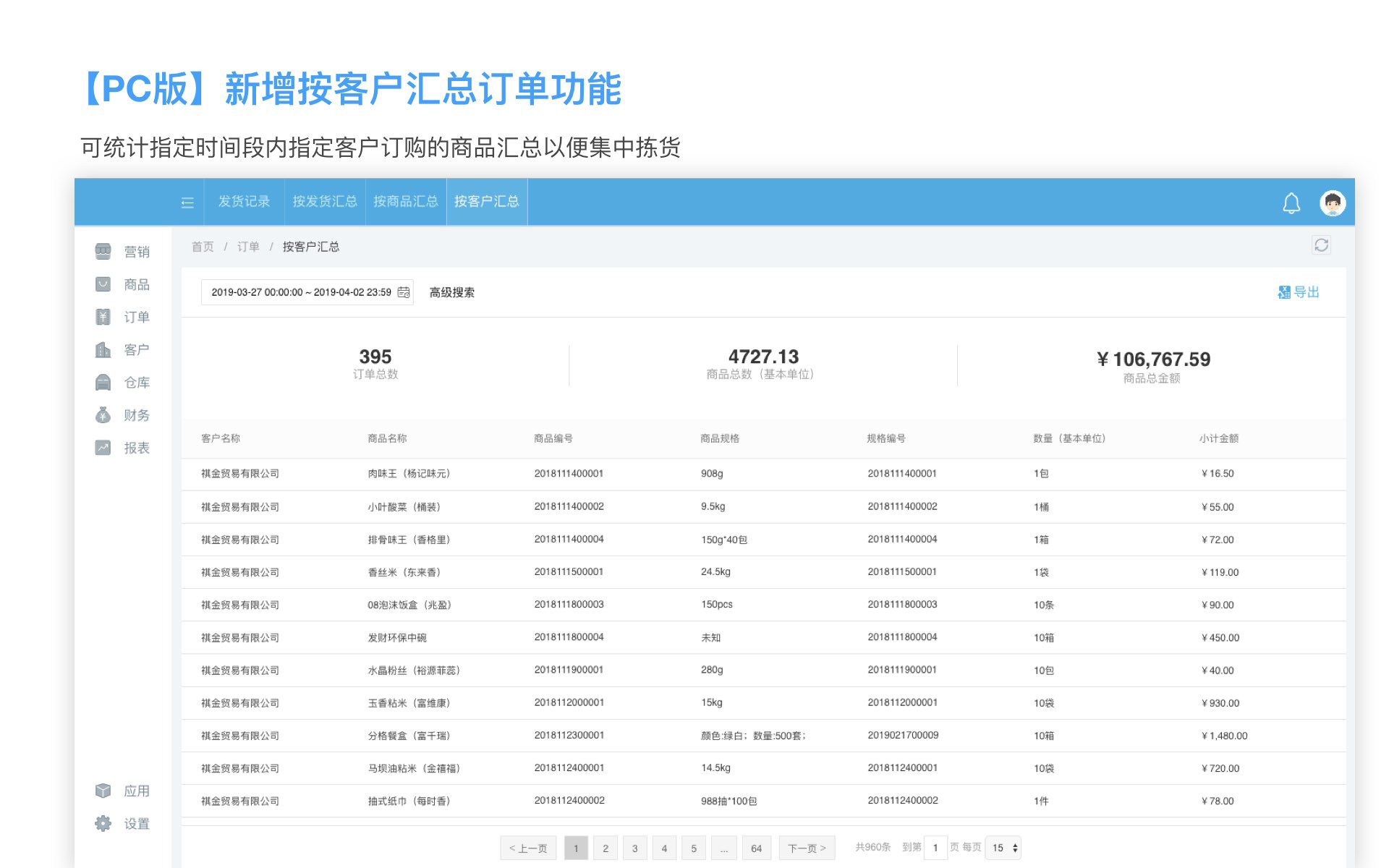Open the date range calendar picker
This screenshot has height=868, width=1389.
pos(404,292)
